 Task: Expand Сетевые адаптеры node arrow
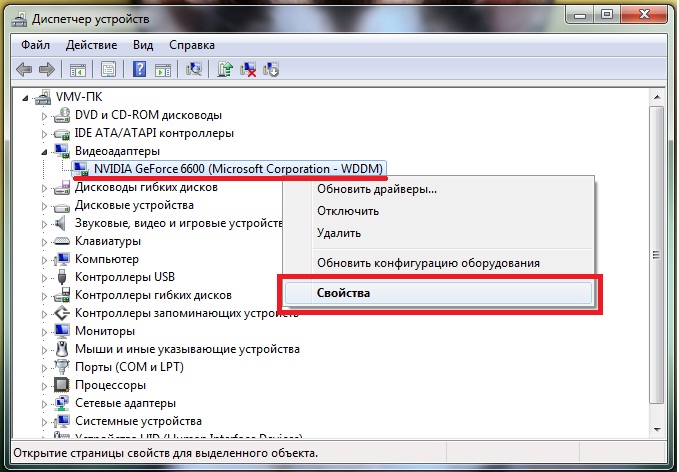click(x=44, y=404)
